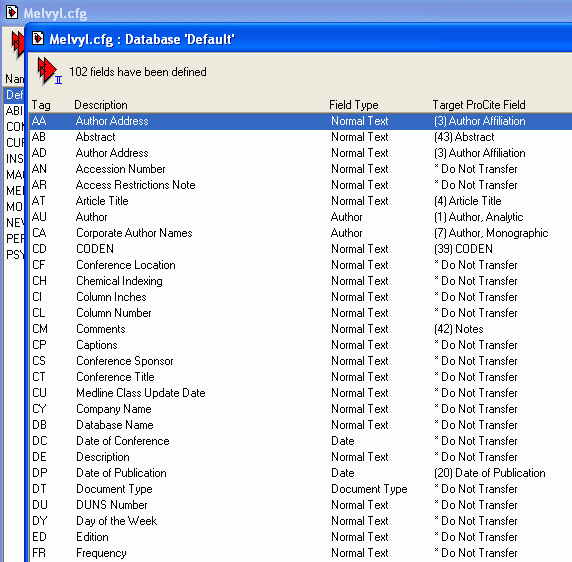The image size is (572, 562).
Task: Select the AD Author Address row
Action: click(301, 153)
